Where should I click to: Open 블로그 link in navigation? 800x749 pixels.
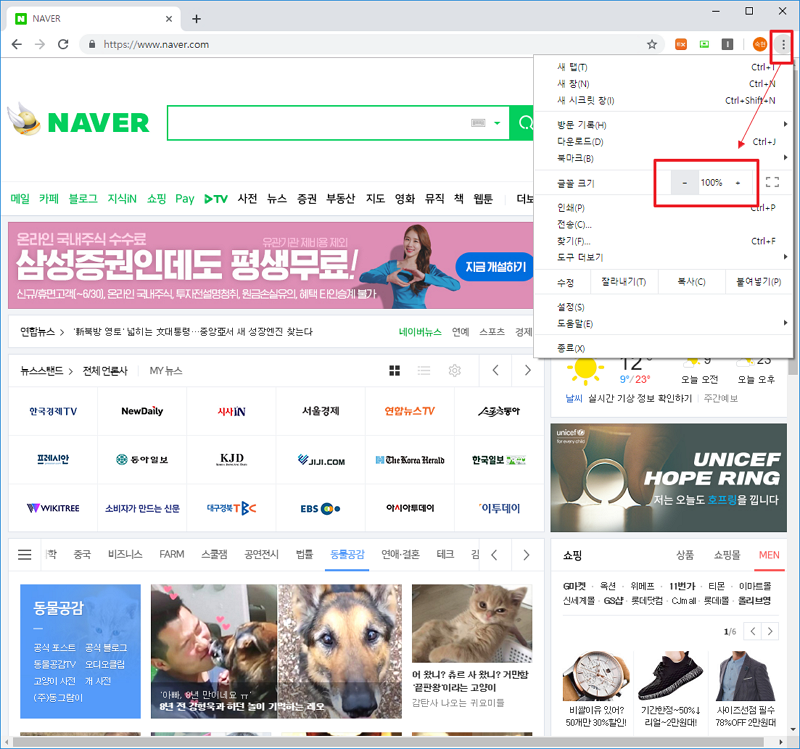click(83, 198)
